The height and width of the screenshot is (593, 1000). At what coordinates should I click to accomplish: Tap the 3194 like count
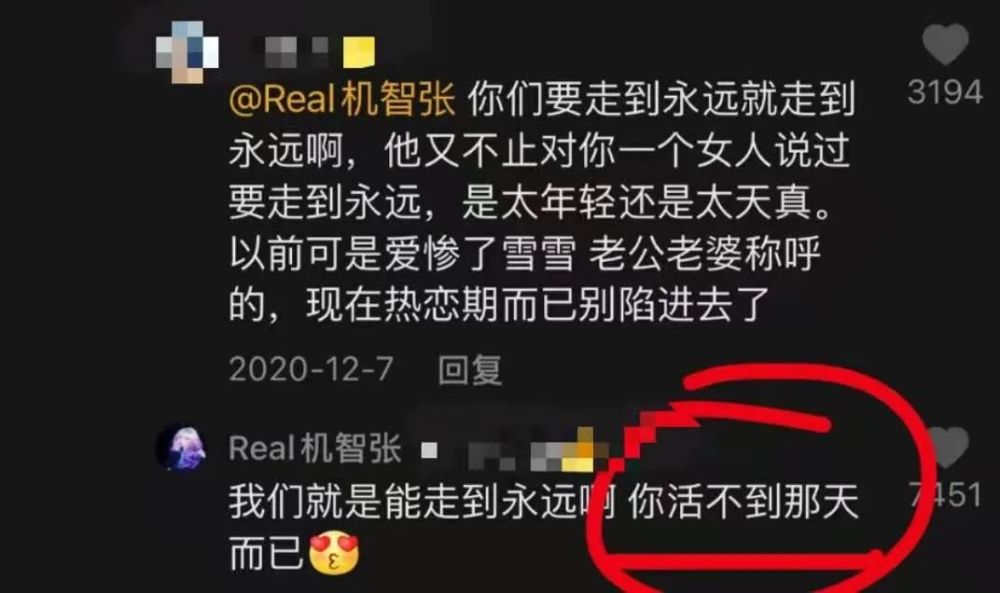point(945,92)
